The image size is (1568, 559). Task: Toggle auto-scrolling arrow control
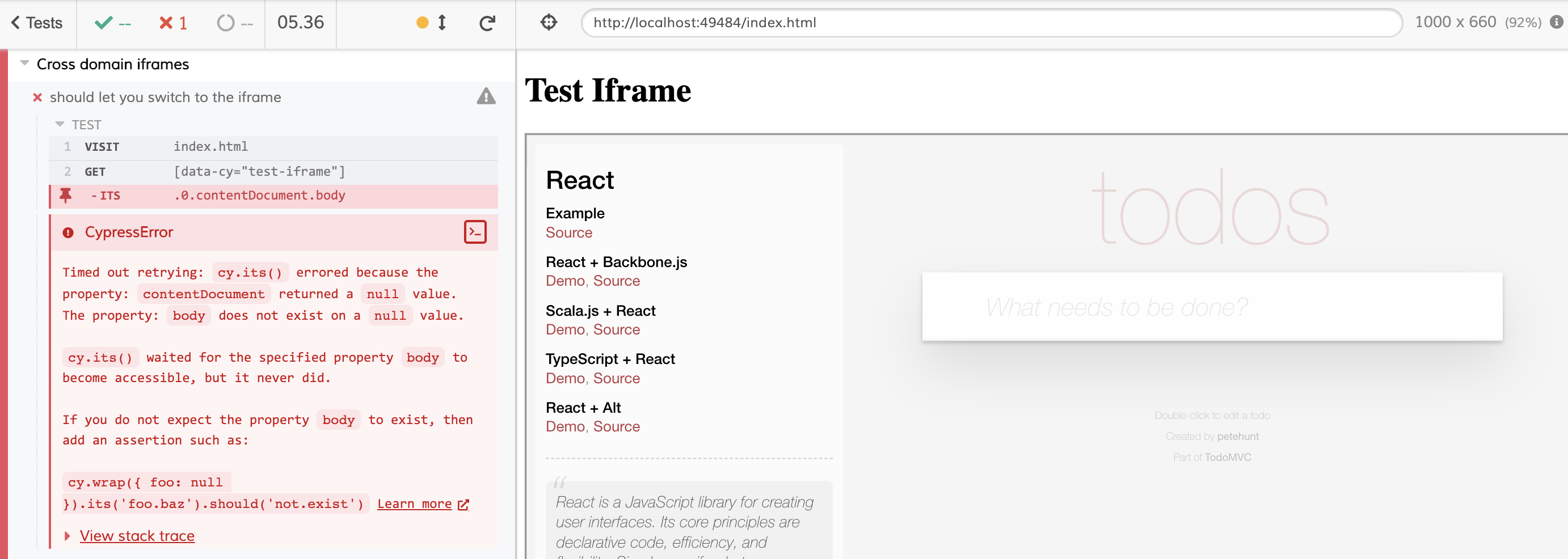[442, 23]
